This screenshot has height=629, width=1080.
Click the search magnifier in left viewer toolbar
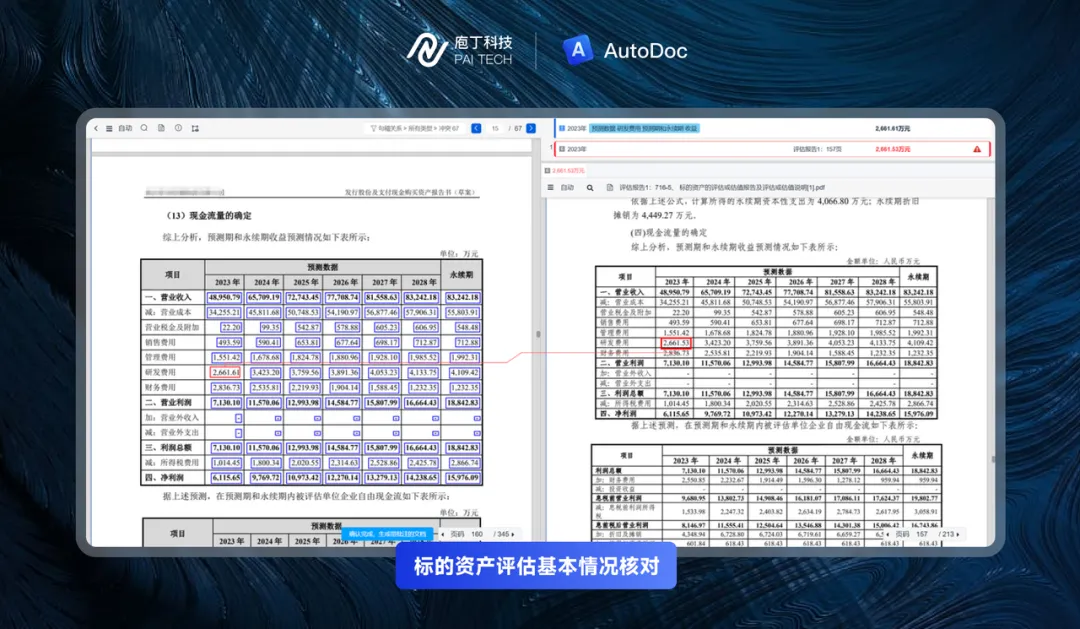pos(144,128)
